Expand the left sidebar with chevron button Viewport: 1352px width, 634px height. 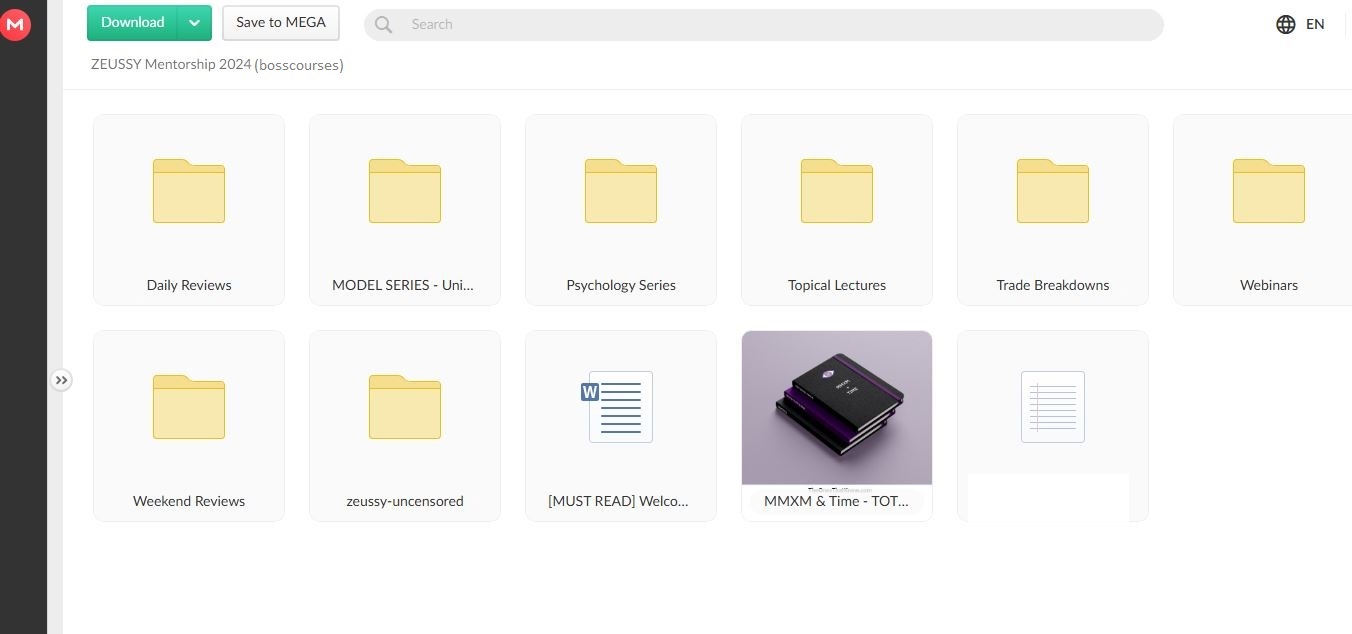point(61,380)
